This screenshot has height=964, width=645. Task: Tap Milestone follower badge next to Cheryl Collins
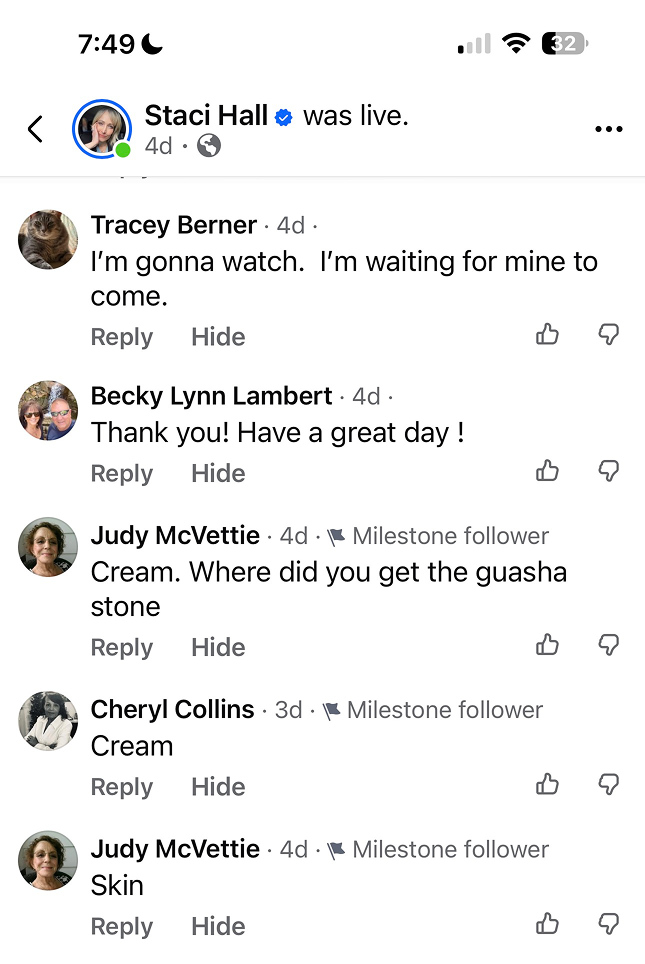click(x=433, y=710)
